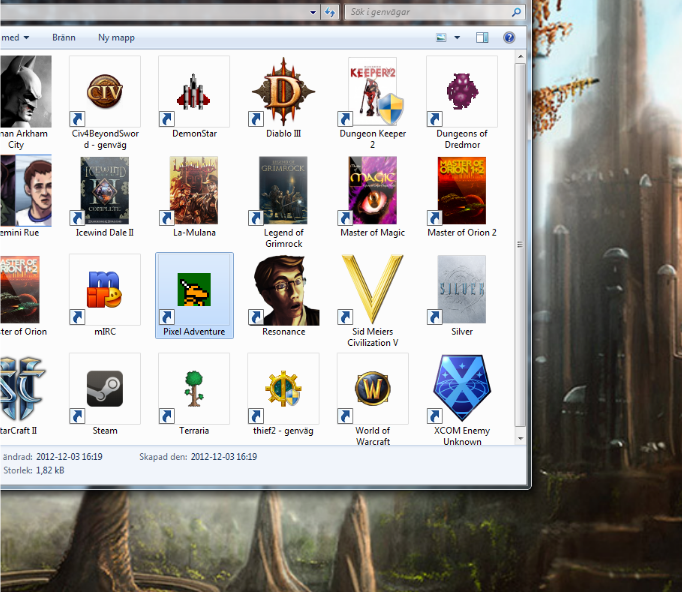Select the Terraria shortcut icon

click(x=194, y=388)
